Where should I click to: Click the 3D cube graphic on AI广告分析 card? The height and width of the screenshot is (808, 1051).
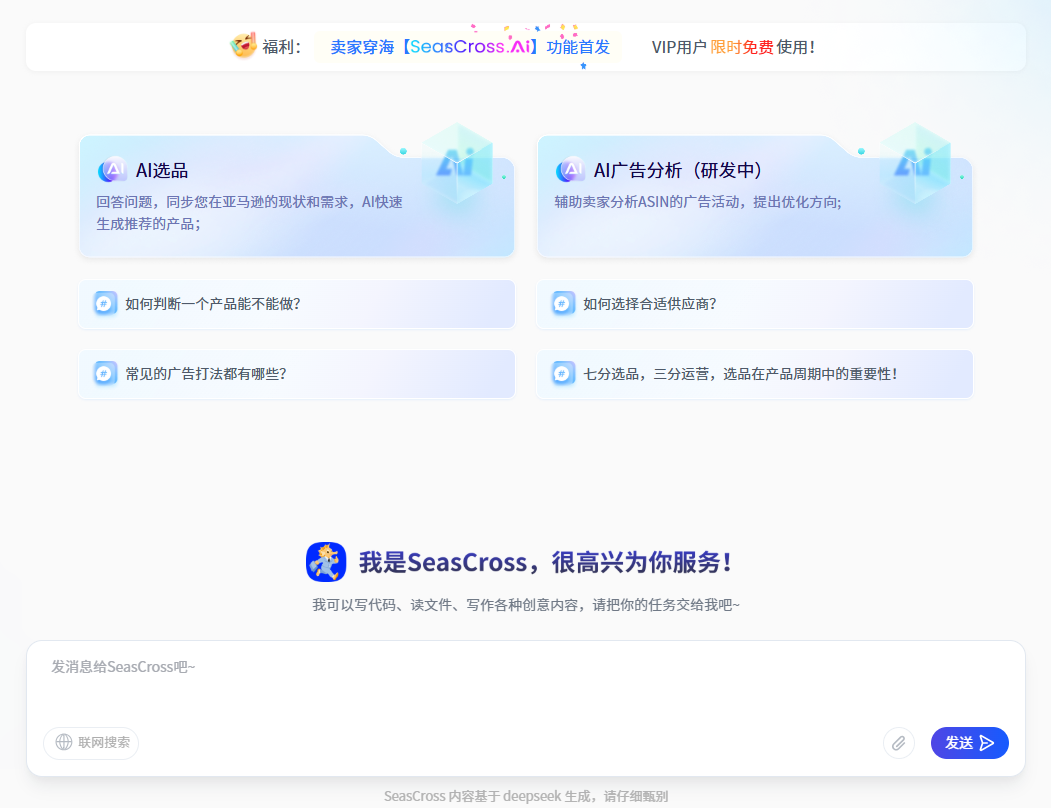(x=914, y=164)
